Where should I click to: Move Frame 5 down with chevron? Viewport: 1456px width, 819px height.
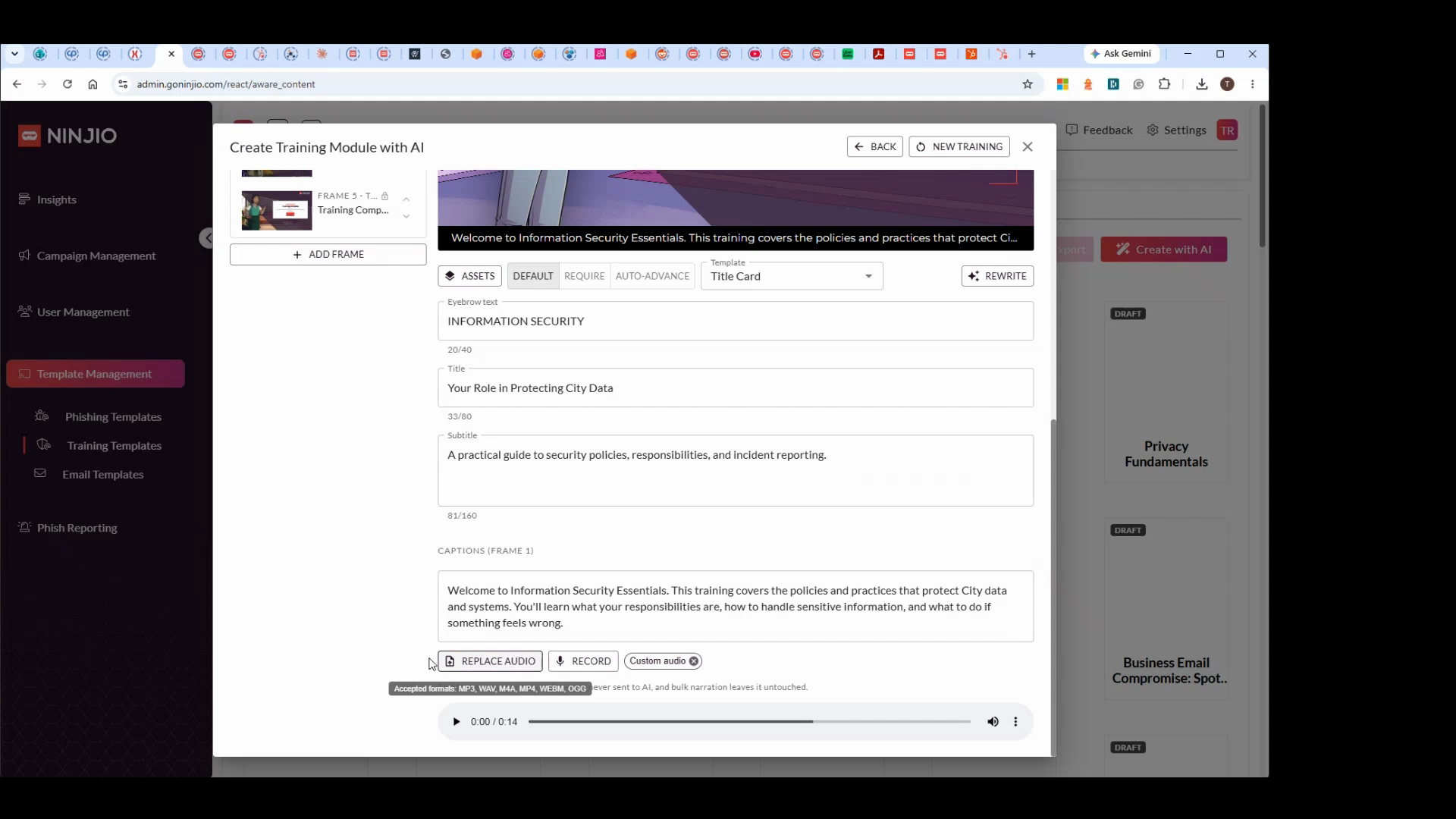[406, 217]
